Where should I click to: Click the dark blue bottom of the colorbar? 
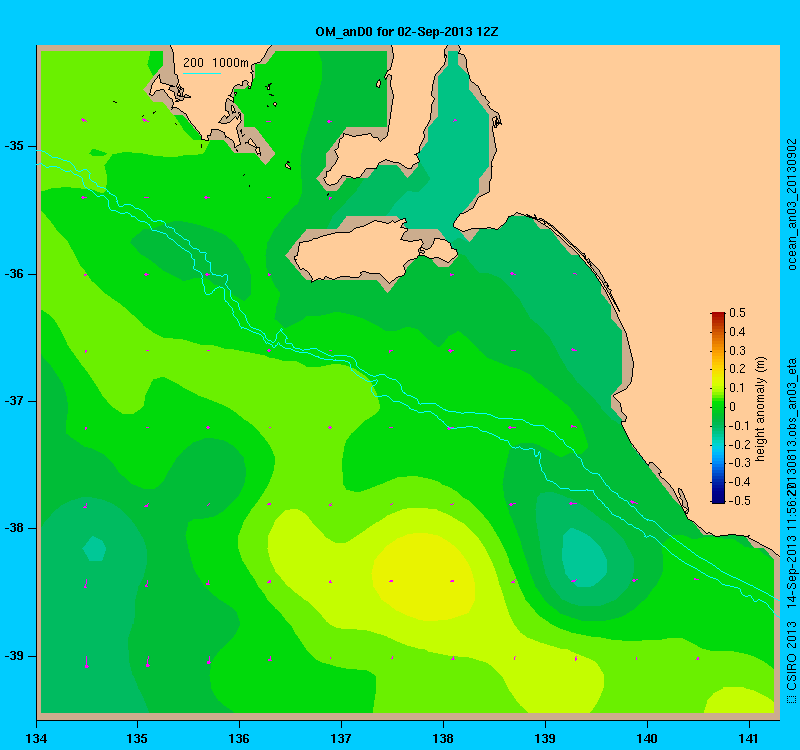click(x=718, y=498)
